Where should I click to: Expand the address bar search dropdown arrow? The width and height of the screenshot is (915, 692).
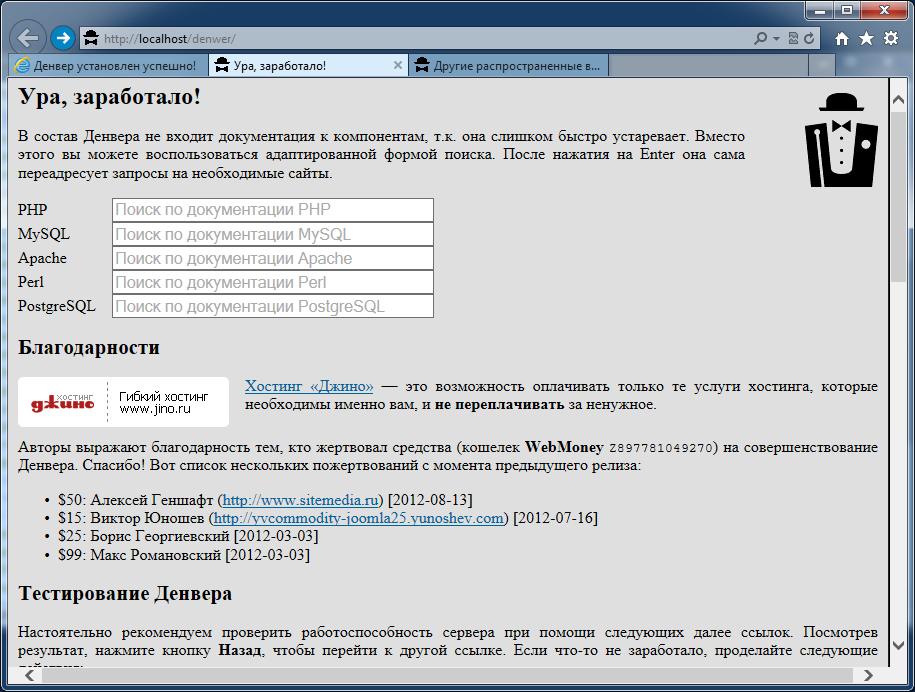click(x=776, y=39)
